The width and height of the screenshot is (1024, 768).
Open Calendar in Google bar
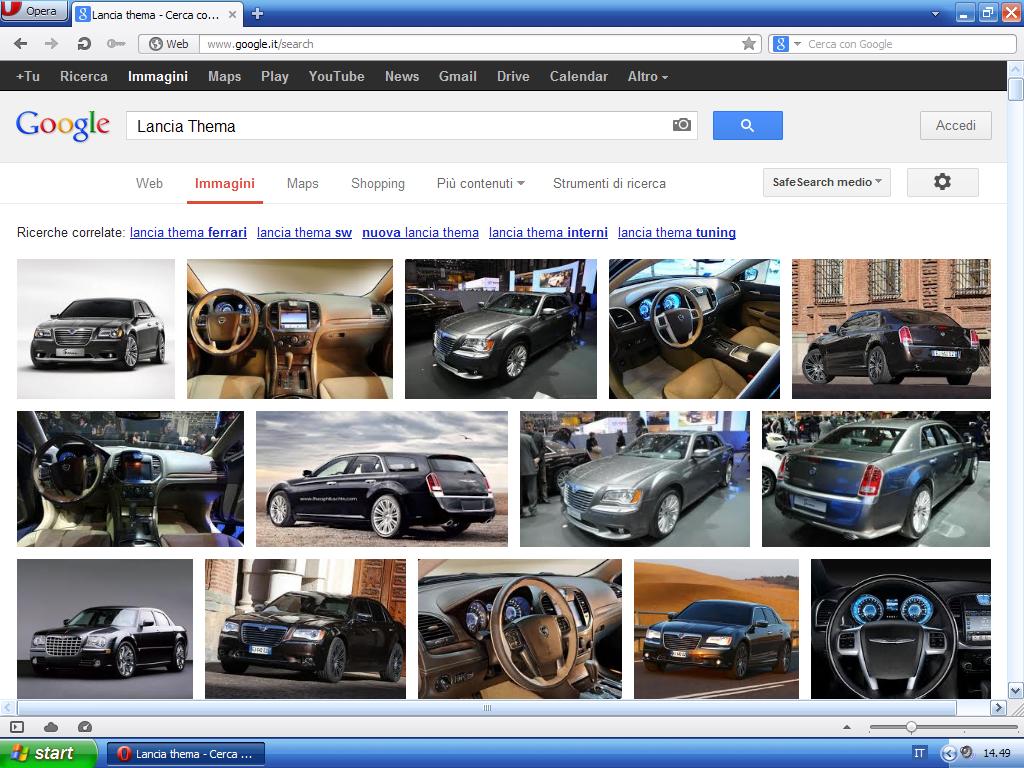(579, 76)
